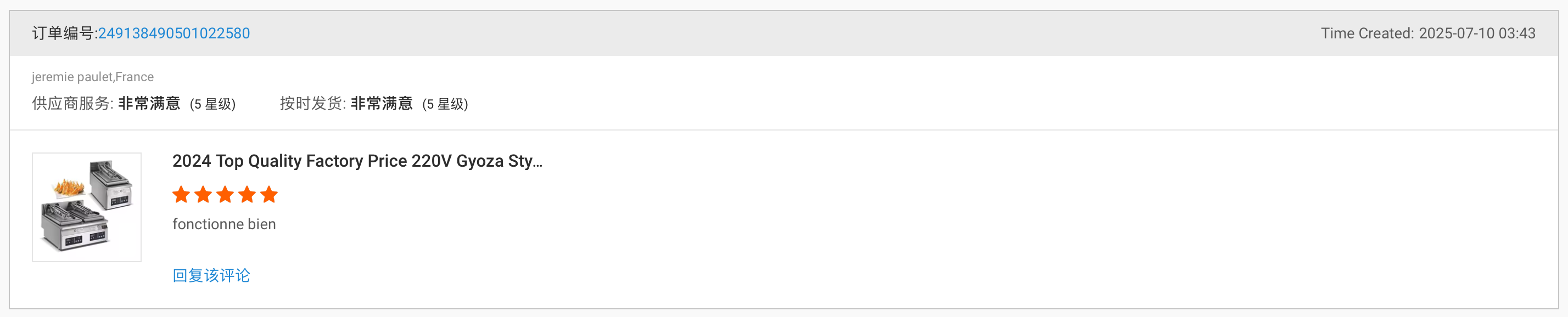Click the 供应商服务 label
1568x317 pixels.
(72, 104)
